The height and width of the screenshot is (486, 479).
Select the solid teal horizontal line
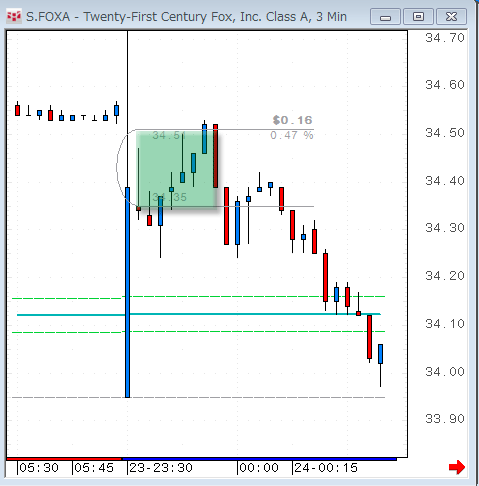click(x=199, y=314)
